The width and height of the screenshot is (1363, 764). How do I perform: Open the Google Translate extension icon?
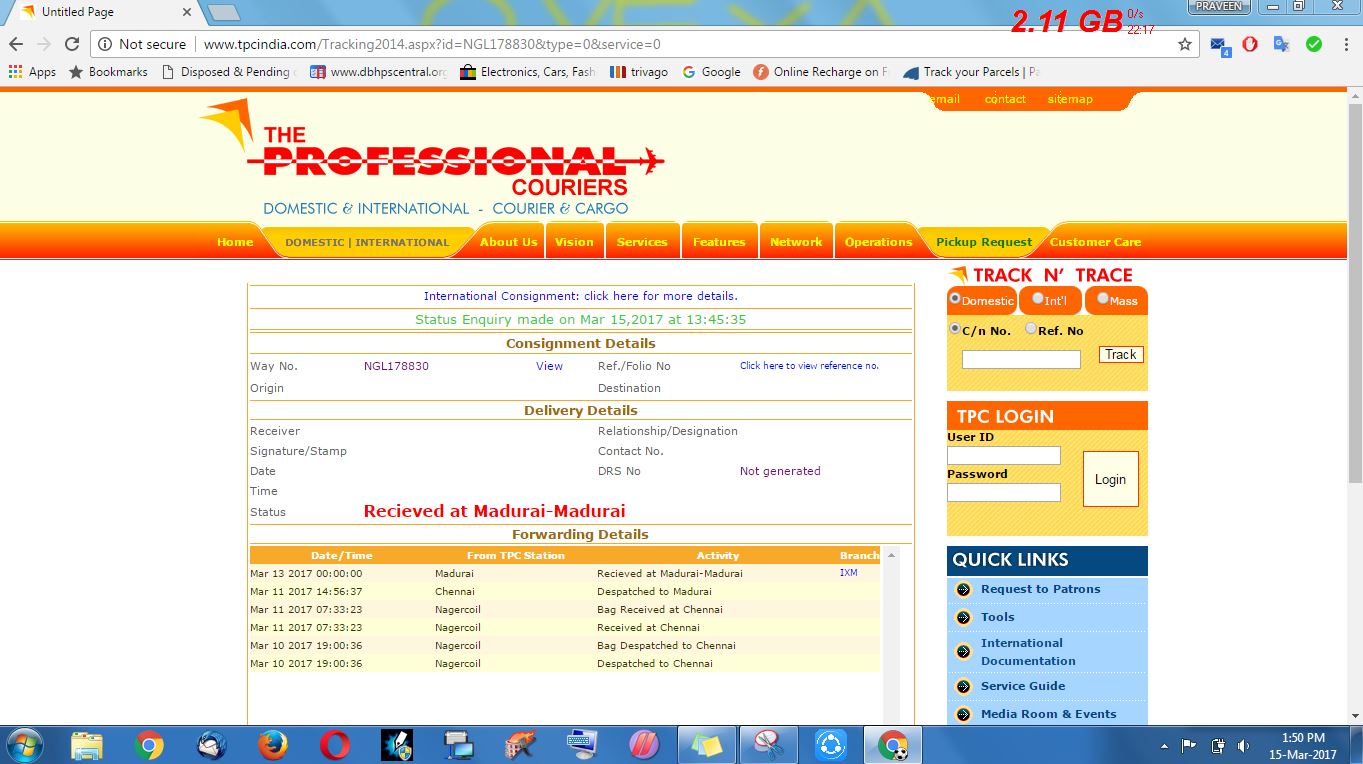1281,44
